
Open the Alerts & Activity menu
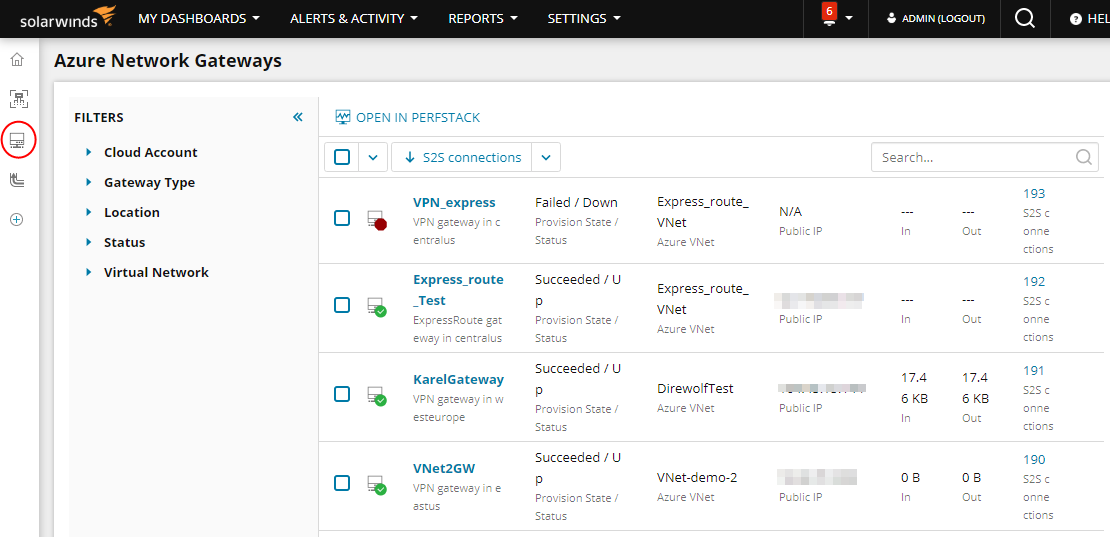point(353,19)
